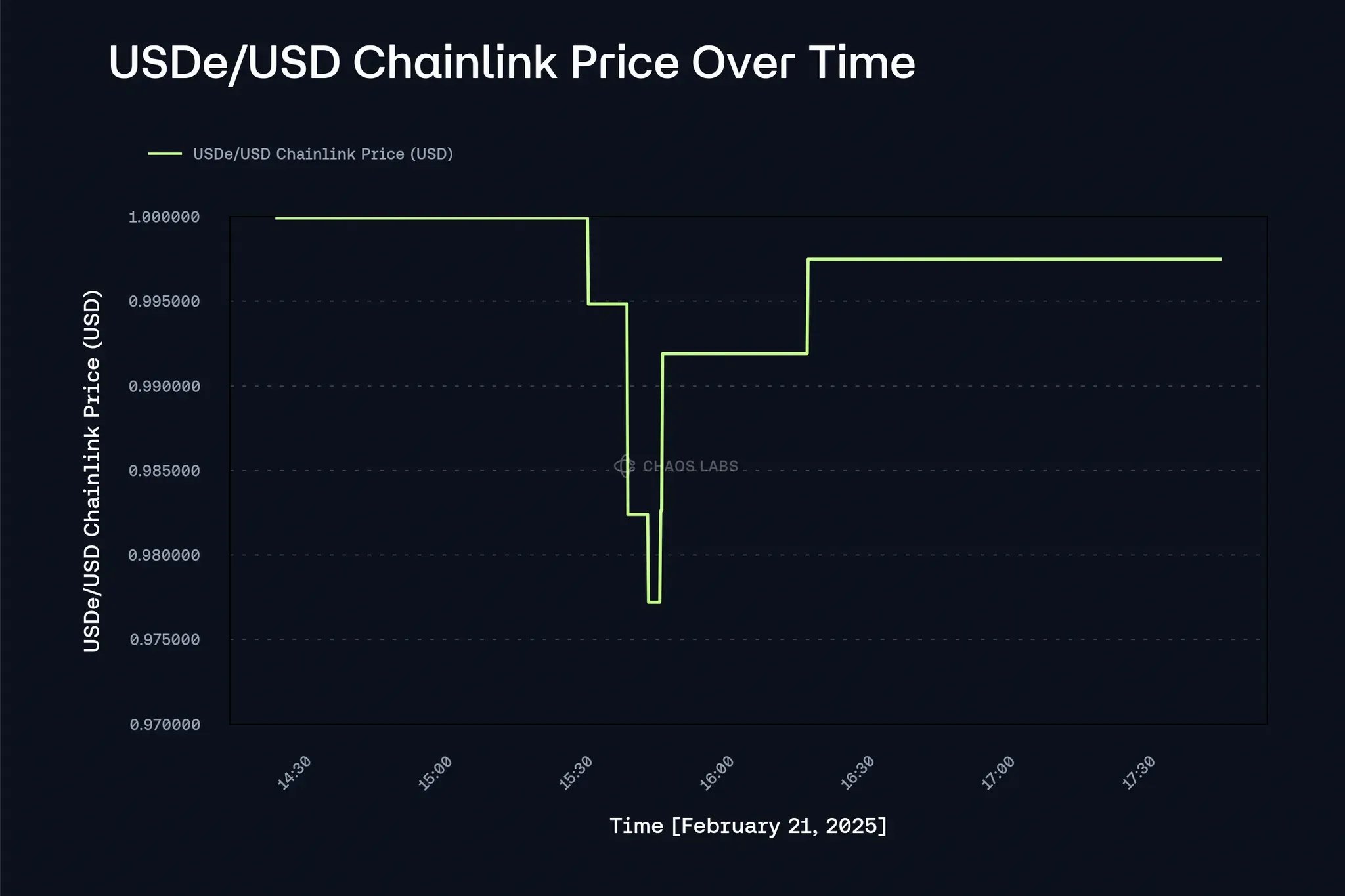1345x896 pixels.
Task: Click the 16:30 time axis label
Action: pyautogui.click(x=857, y=773)
